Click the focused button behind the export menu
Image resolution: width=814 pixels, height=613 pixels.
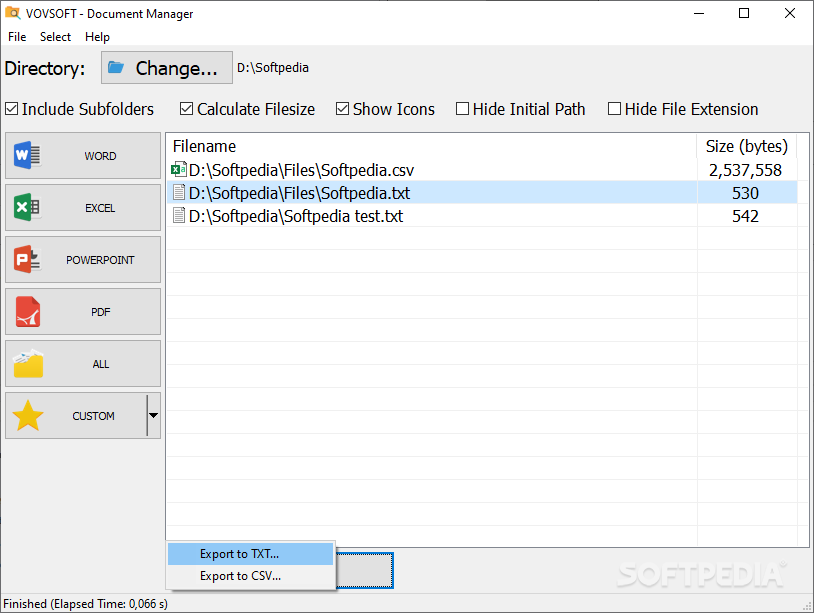point(364,570)
